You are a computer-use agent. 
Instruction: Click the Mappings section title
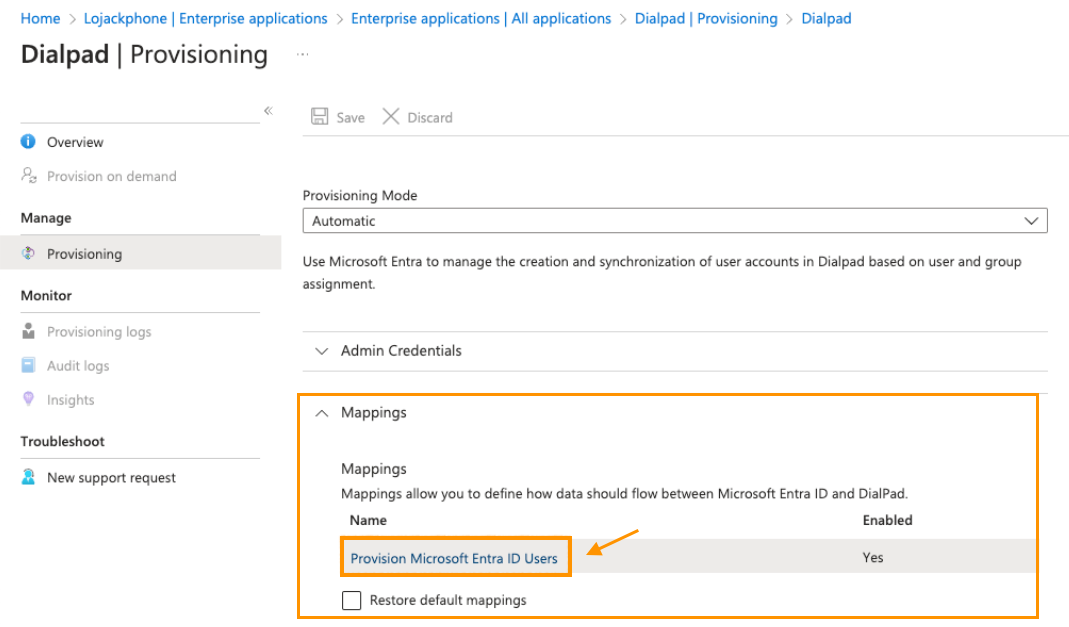click(374, 413)
